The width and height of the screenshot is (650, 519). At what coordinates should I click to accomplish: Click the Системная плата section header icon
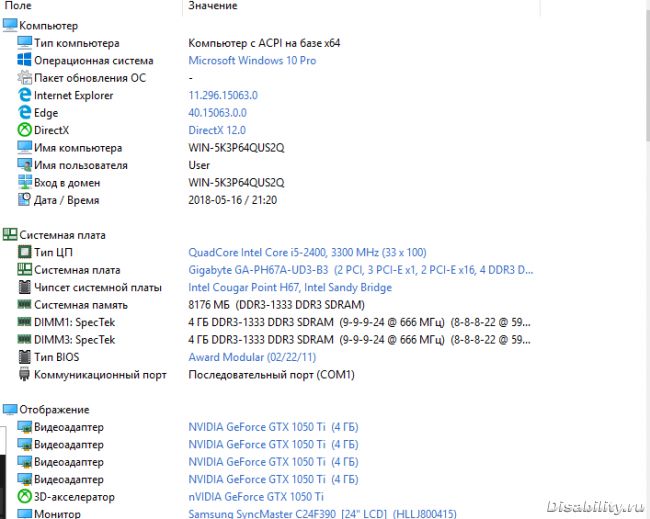[10, 235]
